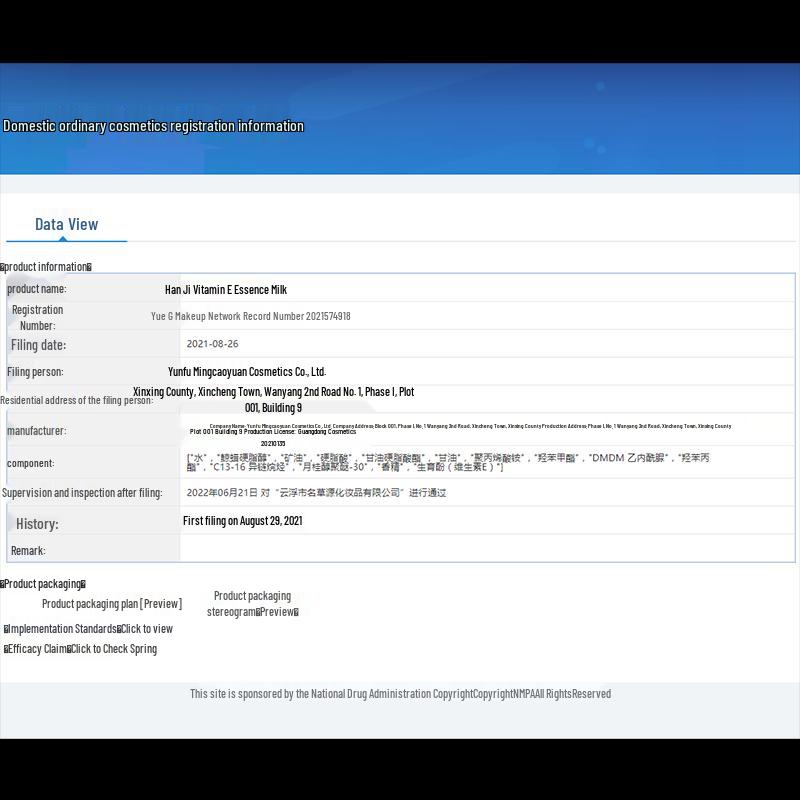Image resolution: width=800 pixels, height=800 pixels.
Task: Click the component ingredient list
Action: tap(447, 462)
